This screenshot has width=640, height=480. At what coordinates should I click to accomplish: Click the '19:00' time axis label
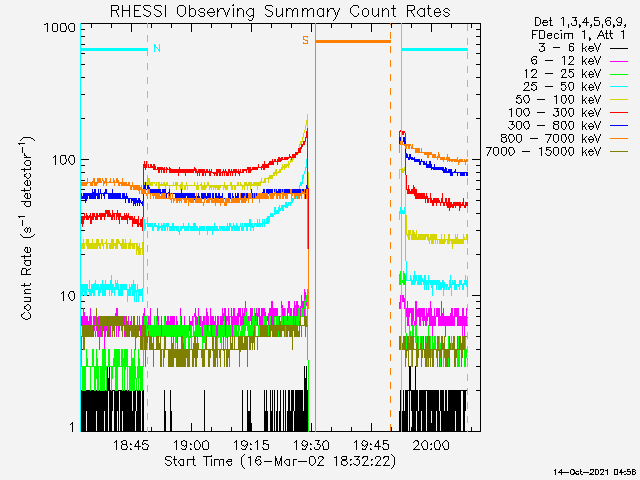click(191, 444)
